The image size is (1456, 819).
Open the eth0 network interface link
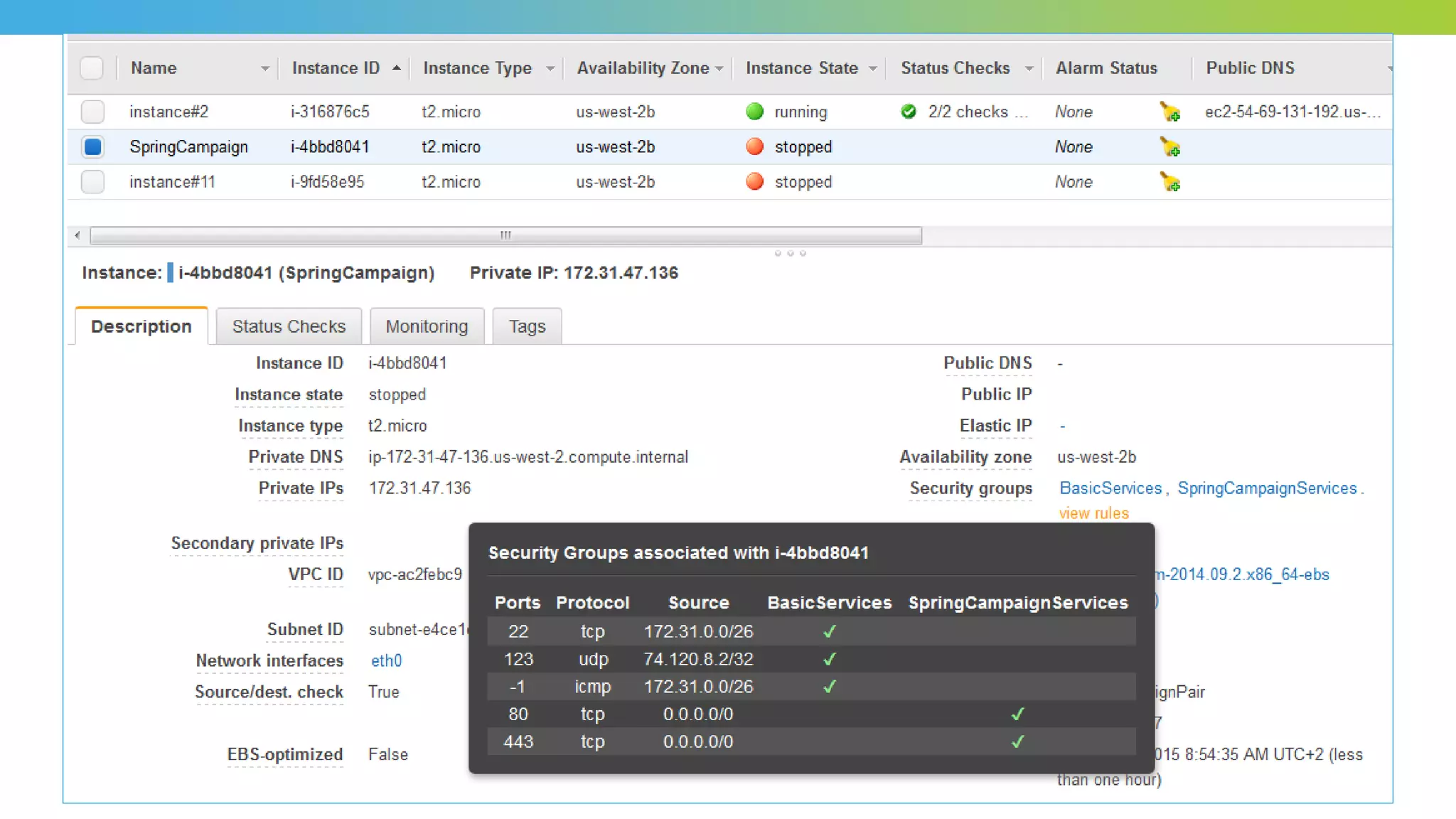(x=386, y=660)
